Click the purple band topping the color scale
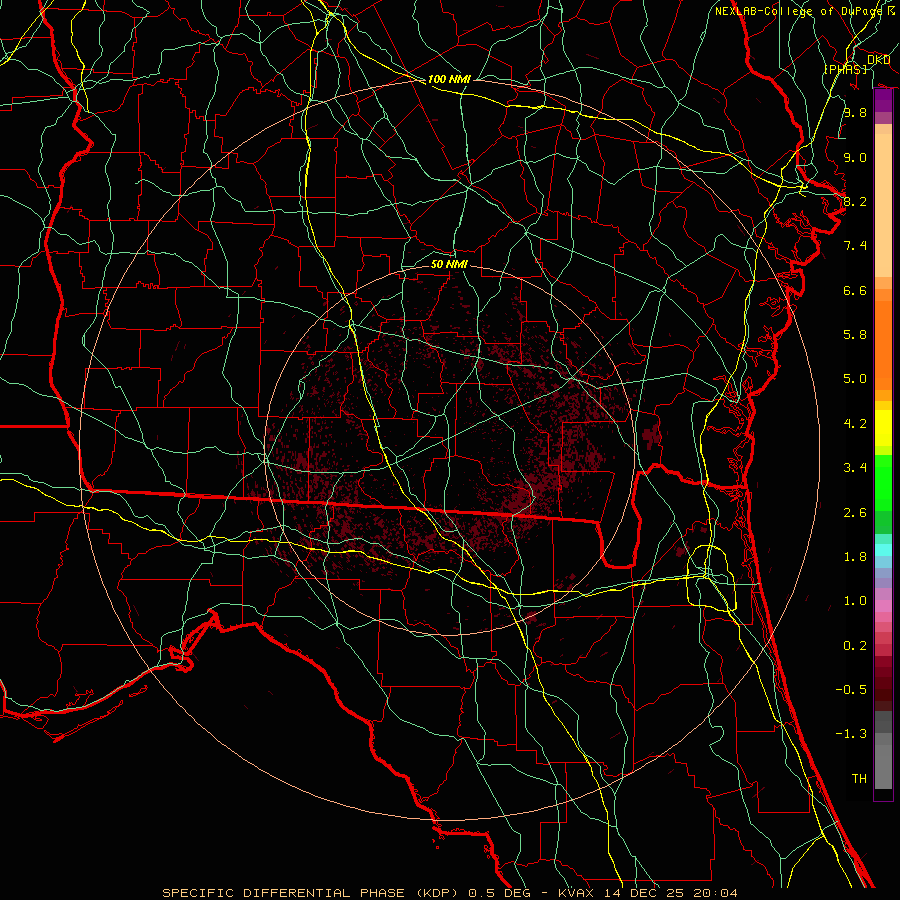This screenshot has height=900, width=900. pos(883,101)
